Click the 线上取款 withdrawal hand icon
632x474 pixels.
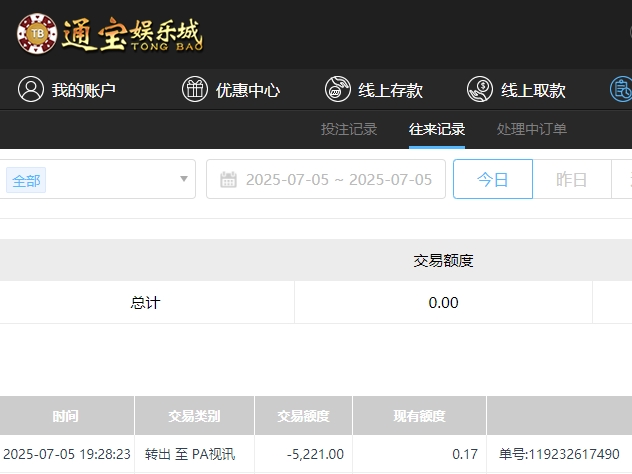480,89
